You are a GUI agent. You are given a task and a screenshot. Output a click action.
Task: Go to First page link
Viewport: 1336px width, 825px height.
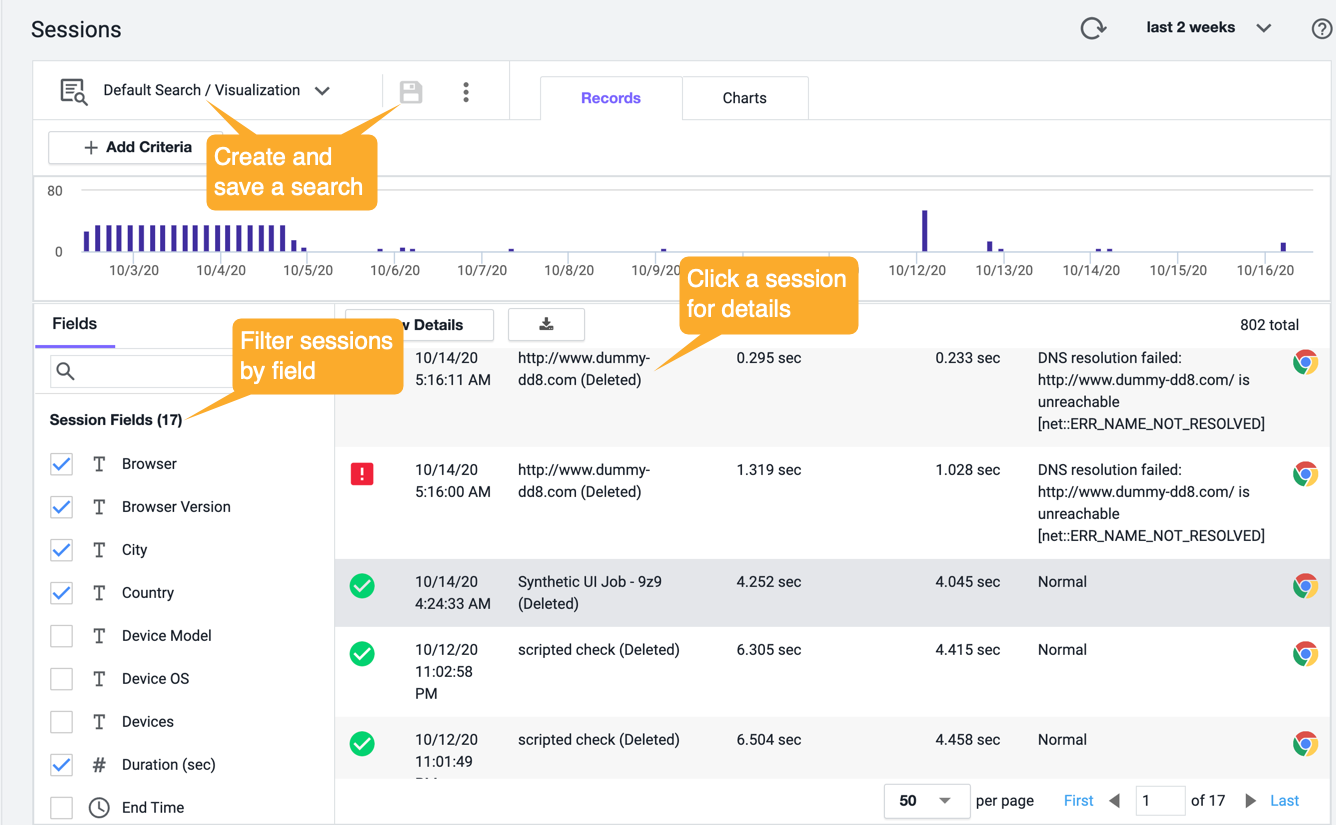pyautogui.click(x=1079, y=801)
